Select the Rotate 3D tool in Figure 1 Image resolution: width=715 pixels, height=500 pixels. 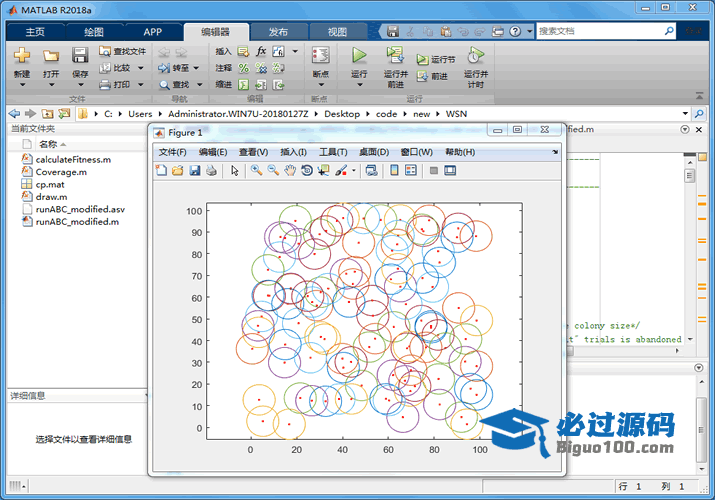pyautogui.click(x=307, y=170)
